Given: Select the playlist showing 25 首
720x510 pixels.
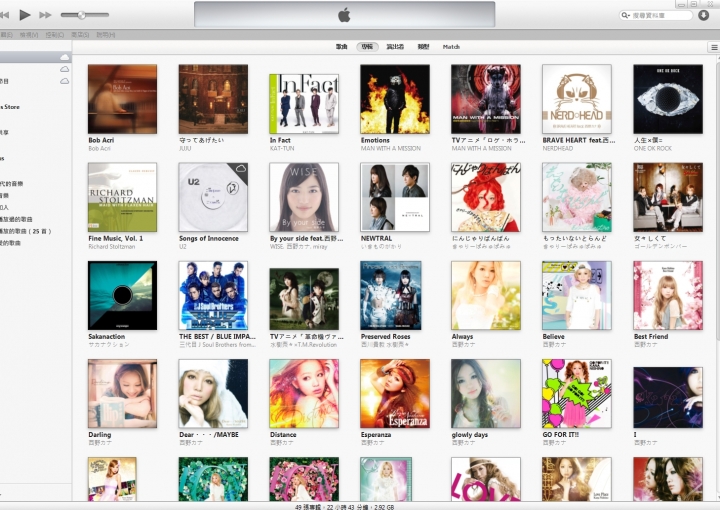Looking at the screenshot, I should tap(26, 231).
